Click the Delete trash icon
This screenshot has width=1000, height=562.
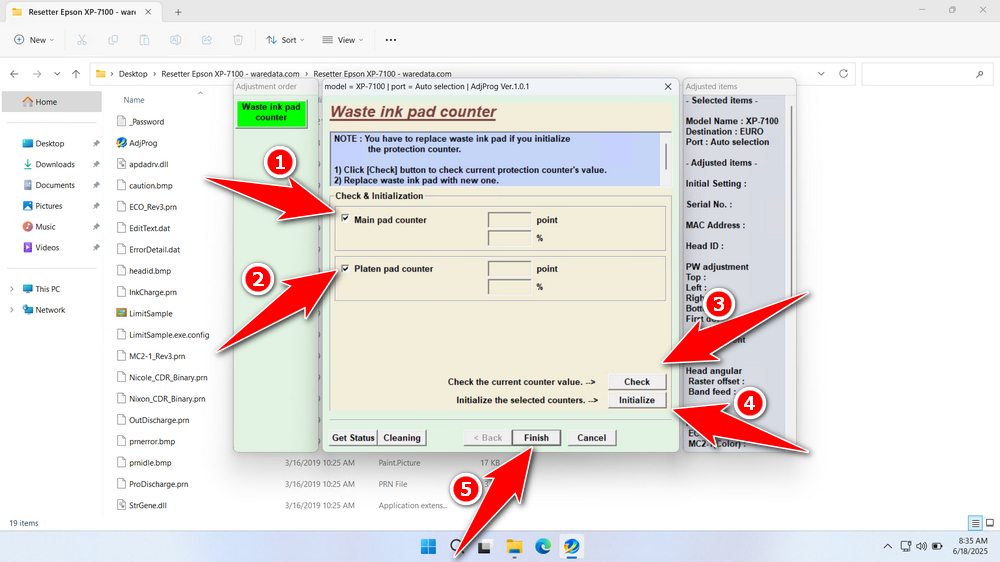click(x=238, y=40)
